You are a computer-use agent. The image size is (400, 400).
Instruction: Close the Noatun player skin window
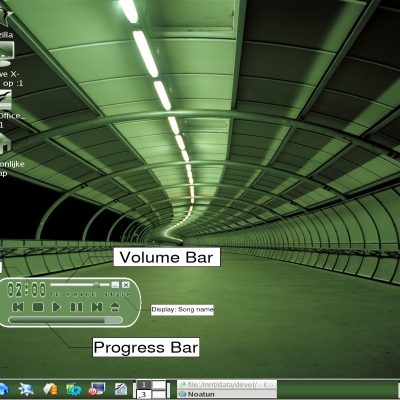(x=126, y=285)
